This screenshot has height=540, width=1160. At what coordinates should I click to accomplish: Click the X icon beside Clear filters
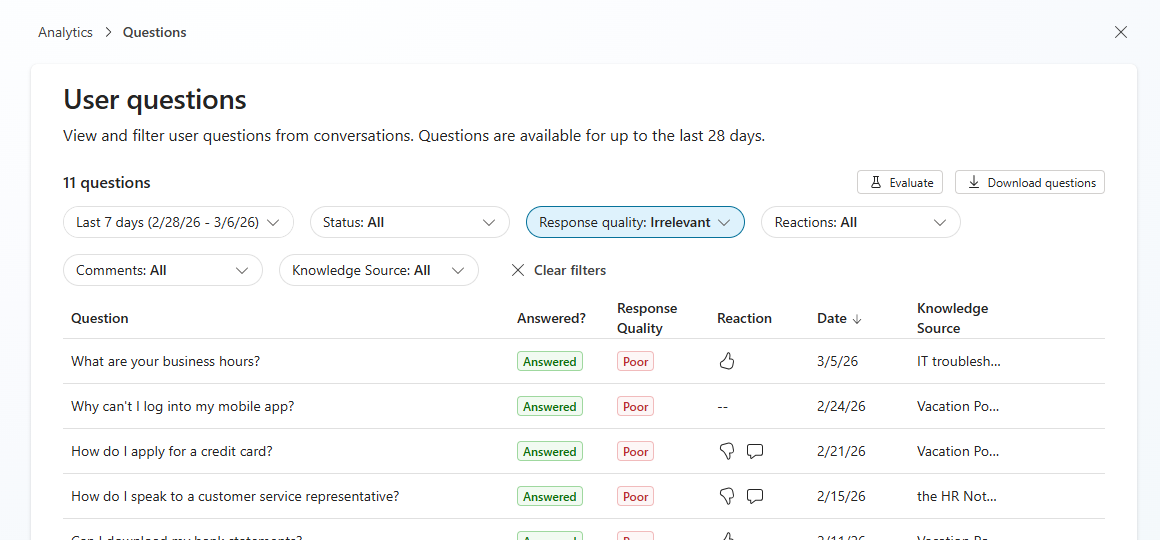click(518, 270)
